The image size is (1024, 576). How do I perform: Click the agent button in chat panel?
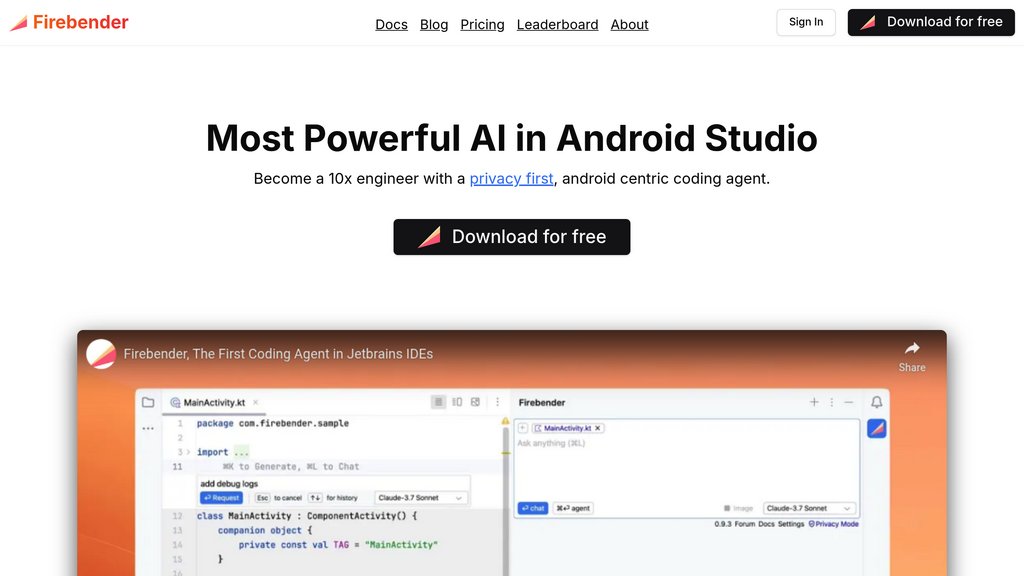573,508
